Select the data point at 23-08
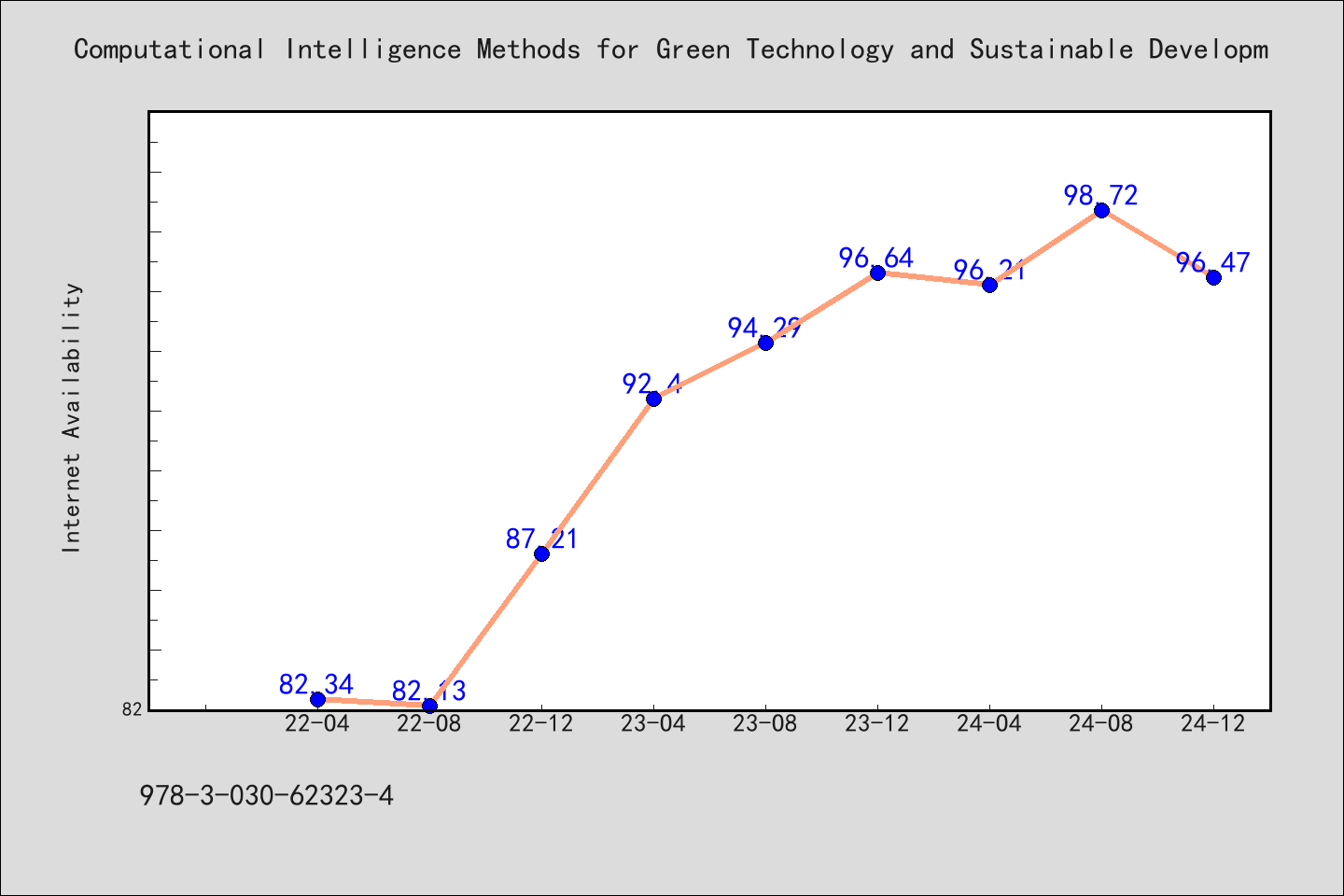This screenshot has height=896, width=1344. click(x=765, y=343)
